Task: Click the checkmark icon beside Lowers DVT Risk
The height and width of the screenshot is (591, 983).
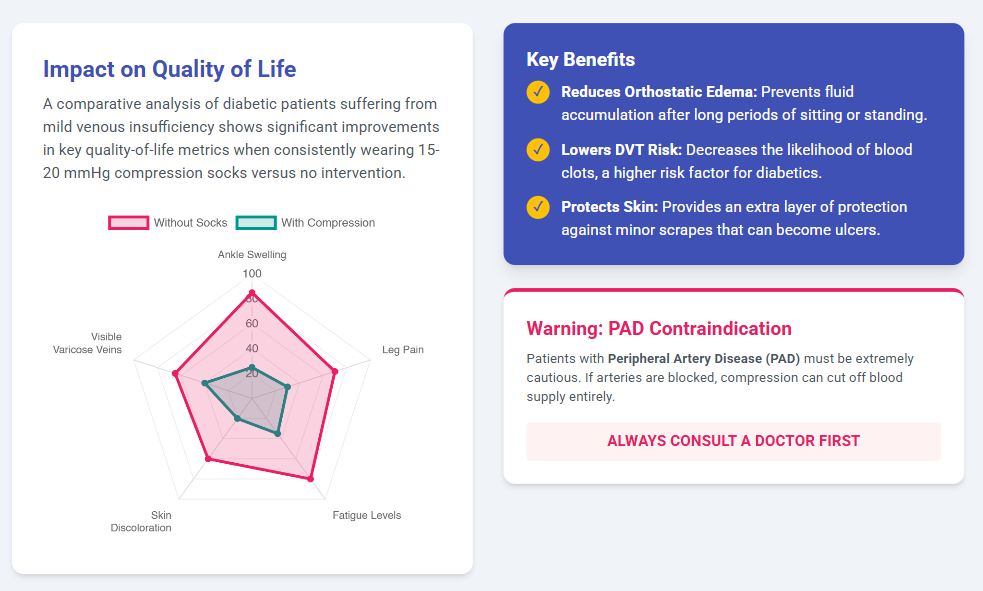Action: click(538, 150)
